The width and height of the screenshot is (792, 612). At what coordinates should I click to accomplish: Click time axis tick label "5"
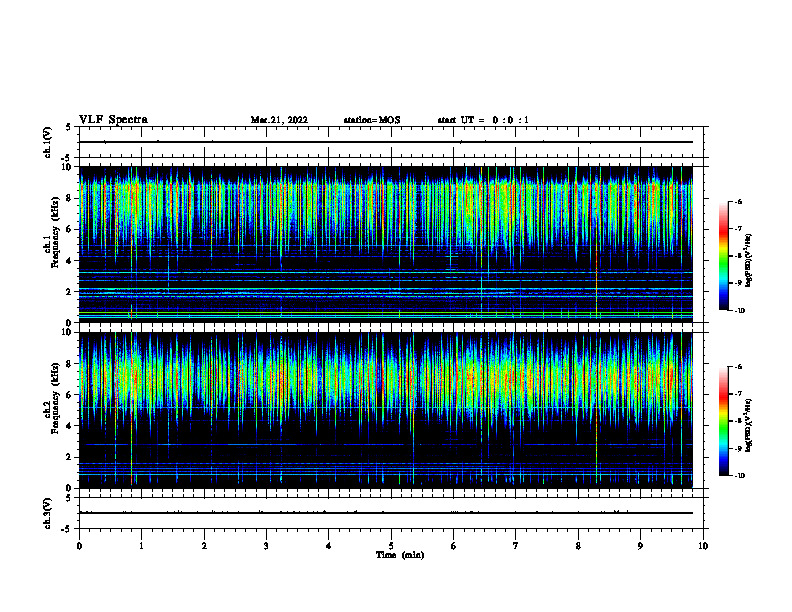tap(391, 546)
